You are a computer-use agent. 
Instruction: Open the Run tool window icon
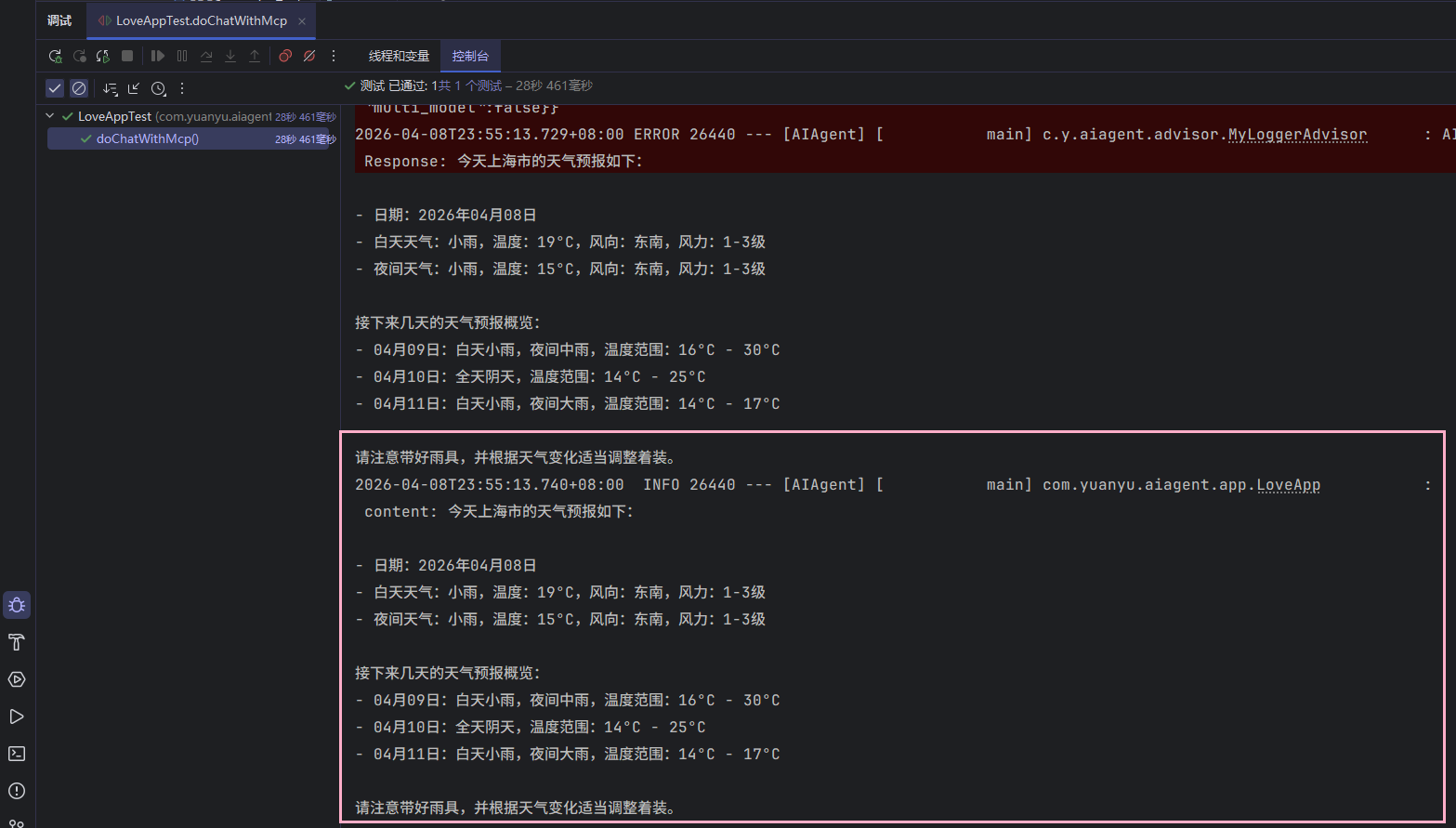coord(17,716)
